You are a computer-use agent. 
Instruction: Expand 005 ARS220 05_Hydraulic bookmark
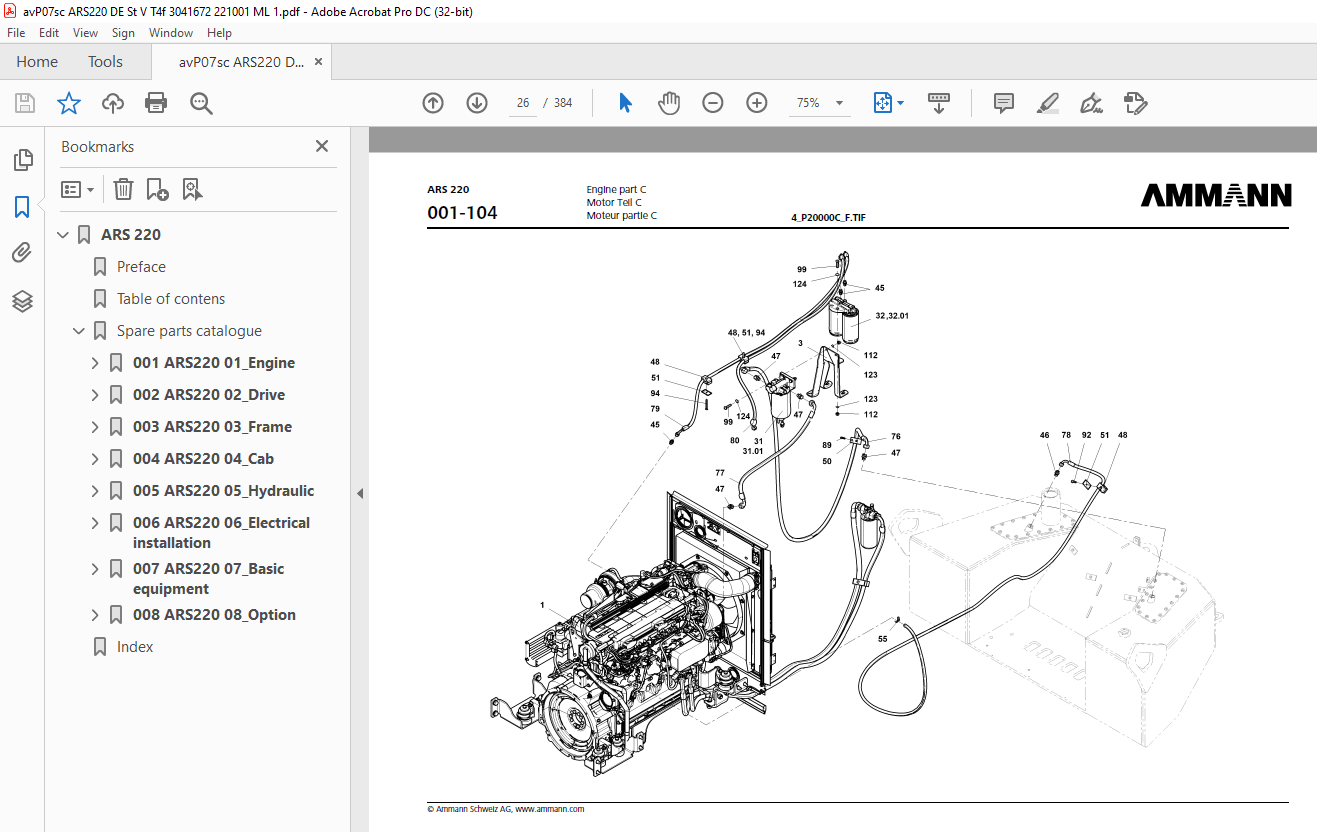tap(95, 491)
